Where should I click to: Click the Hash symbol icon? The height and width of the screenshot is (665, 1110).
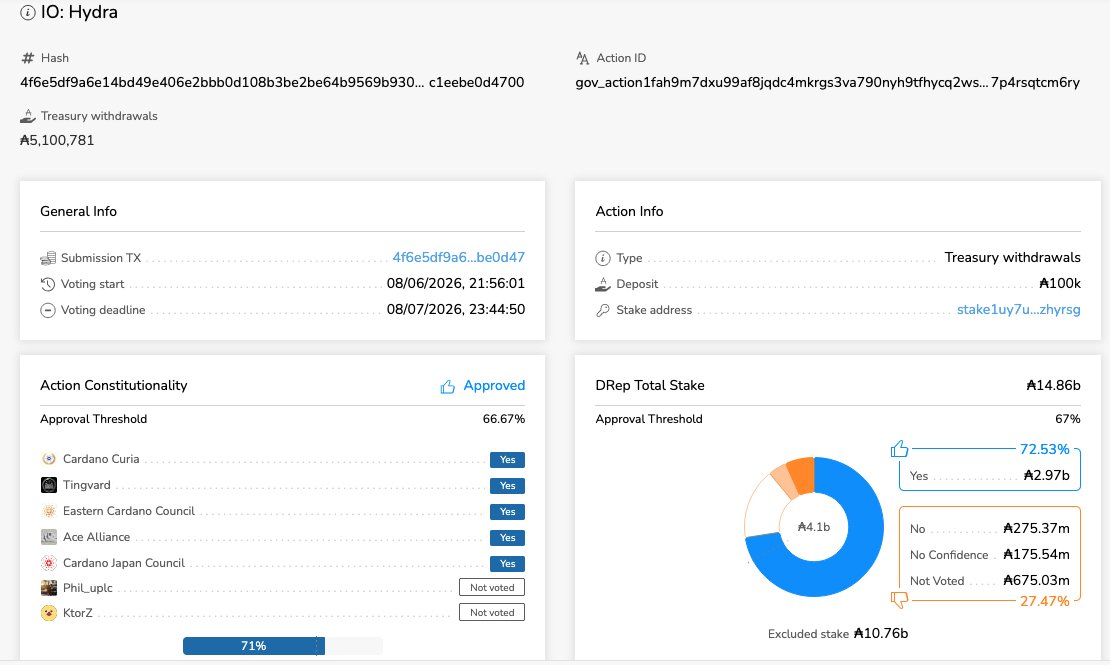point(28,58)
